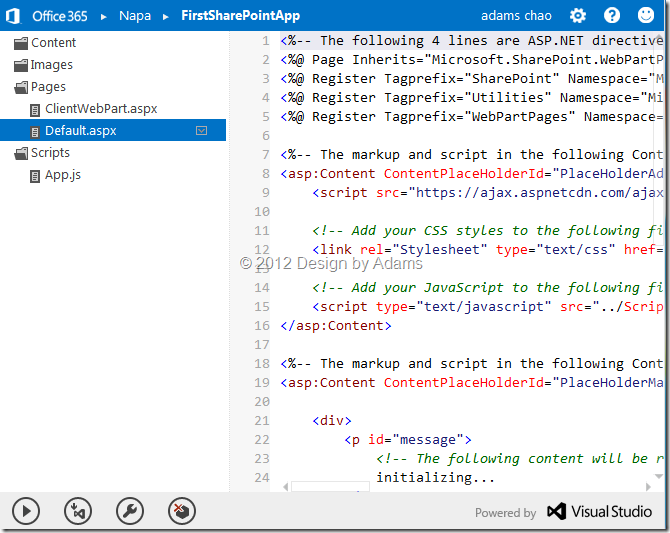Click the id="message" paragraph tag
The height and width of the screenshot is (533, 670).
tap(408, 440)
